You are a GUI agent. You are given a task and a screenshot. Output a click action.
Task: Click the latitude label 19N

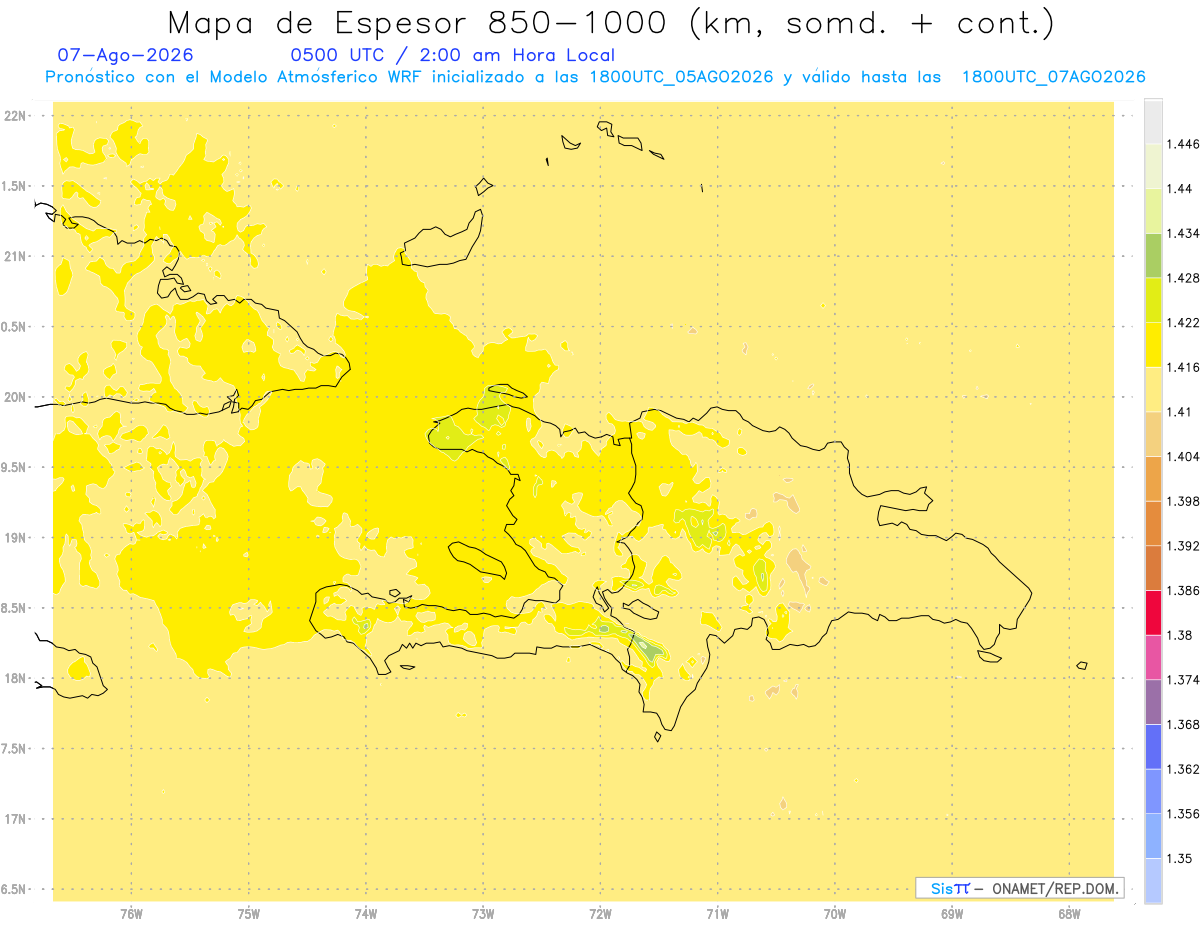pyautogui.click(x=16, y=537)
